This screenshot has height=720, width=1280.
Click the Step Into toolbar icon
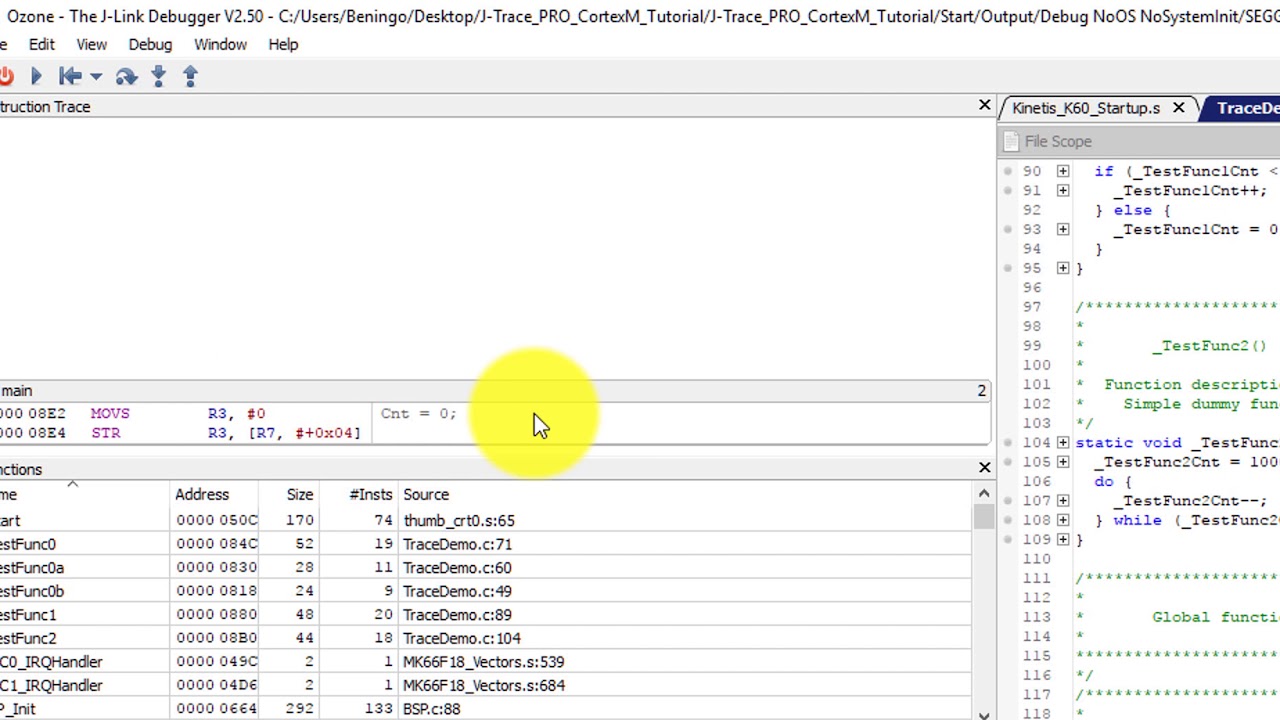point(158,76)
